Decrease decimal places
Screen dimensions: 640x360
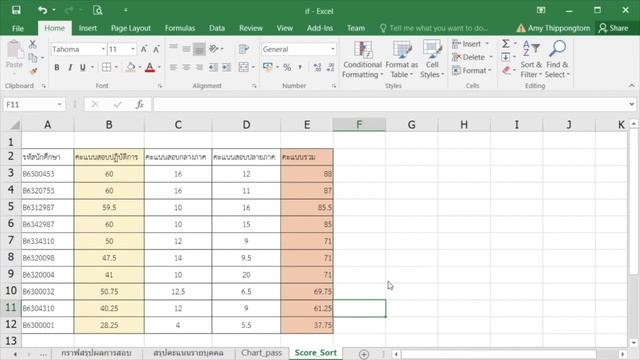click(330, 67)
